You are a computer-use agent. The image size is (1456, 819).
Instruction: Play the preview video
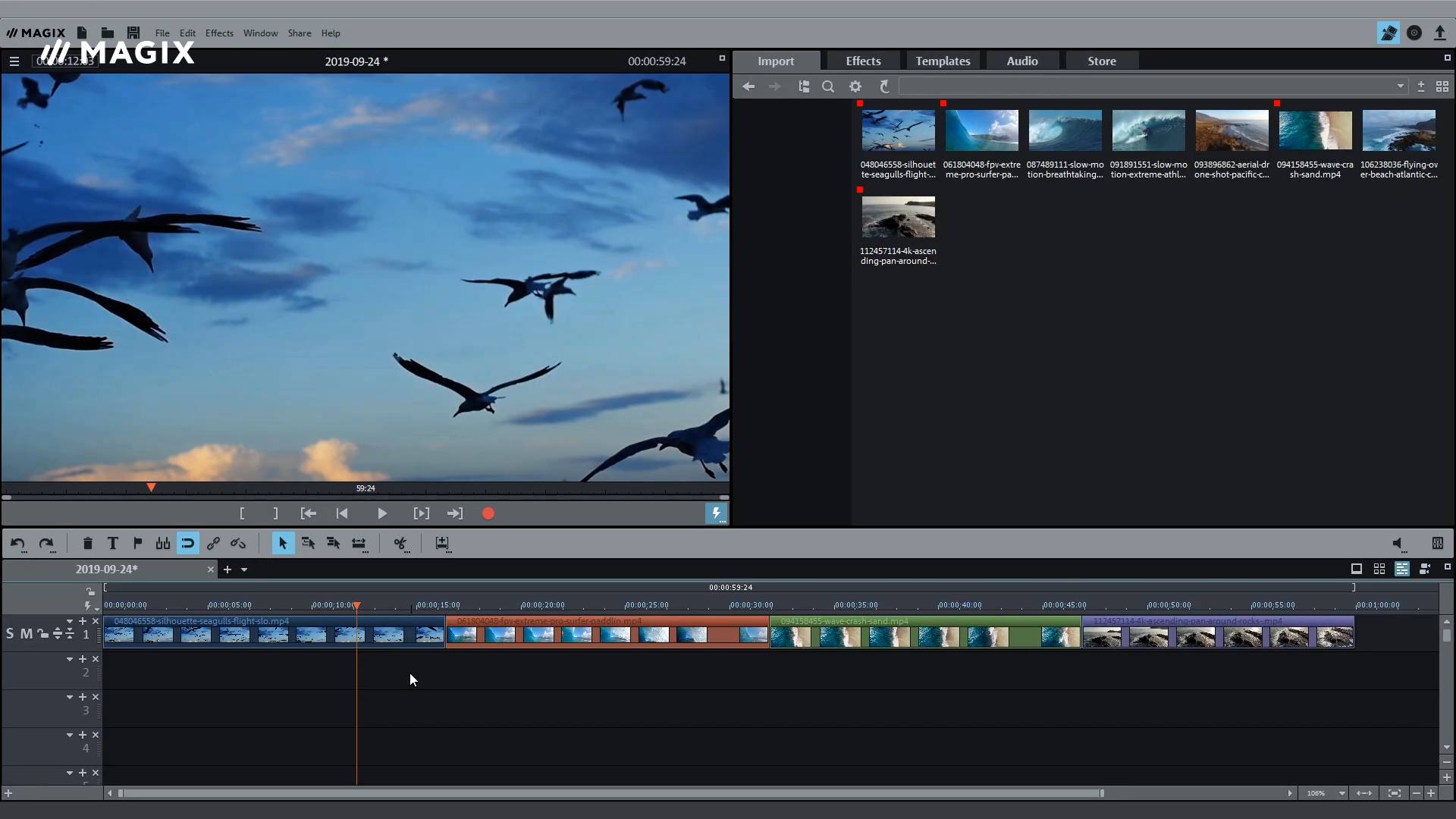tap(382, 513)
